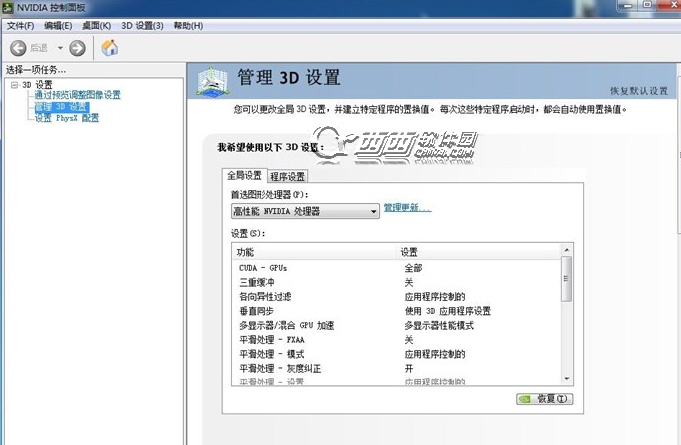
Task: Open back history dropdown arrow
Action: coord(60,48)
